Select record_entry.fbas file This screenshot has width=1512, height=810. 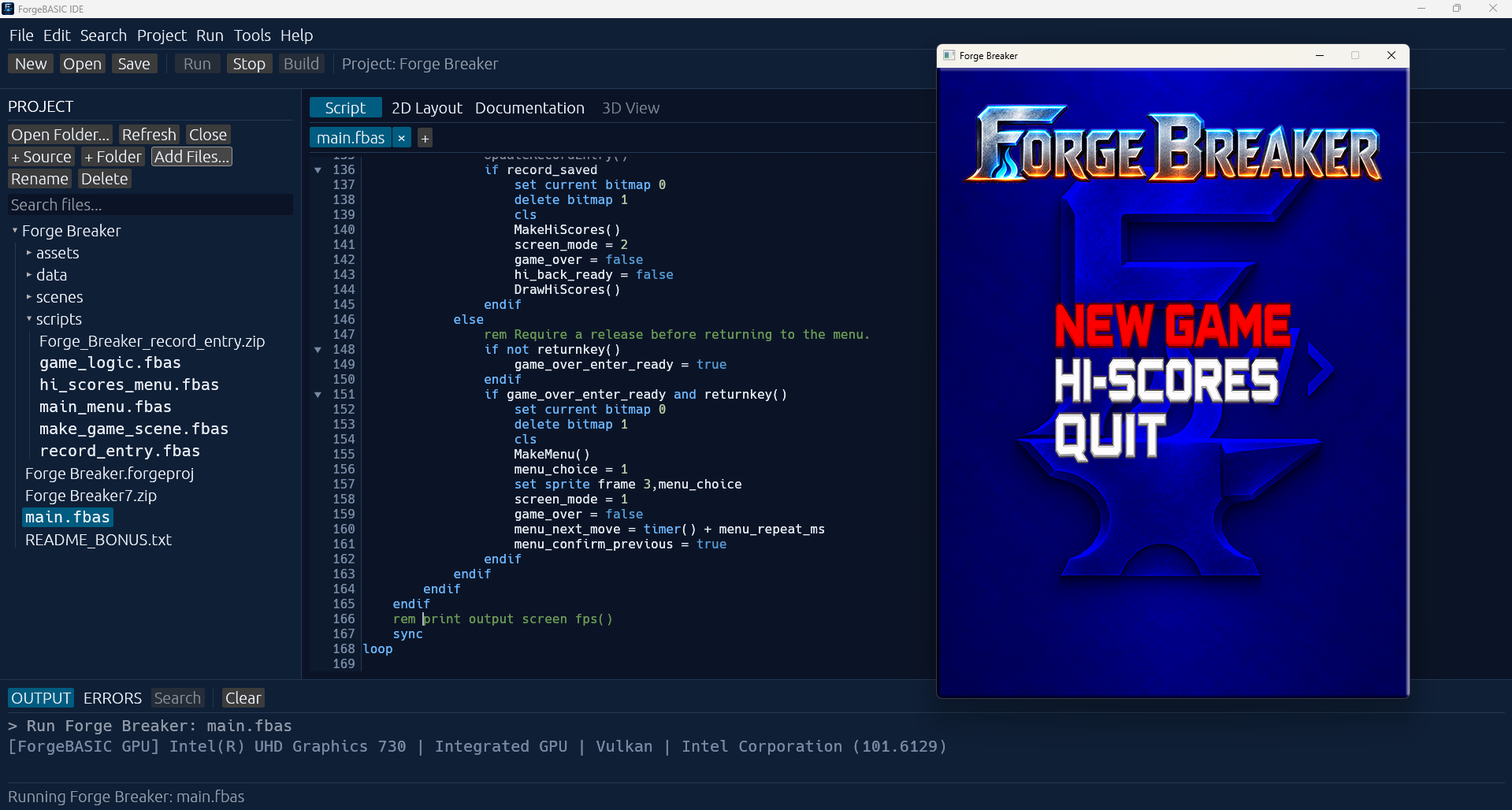[x=120, y=451]
